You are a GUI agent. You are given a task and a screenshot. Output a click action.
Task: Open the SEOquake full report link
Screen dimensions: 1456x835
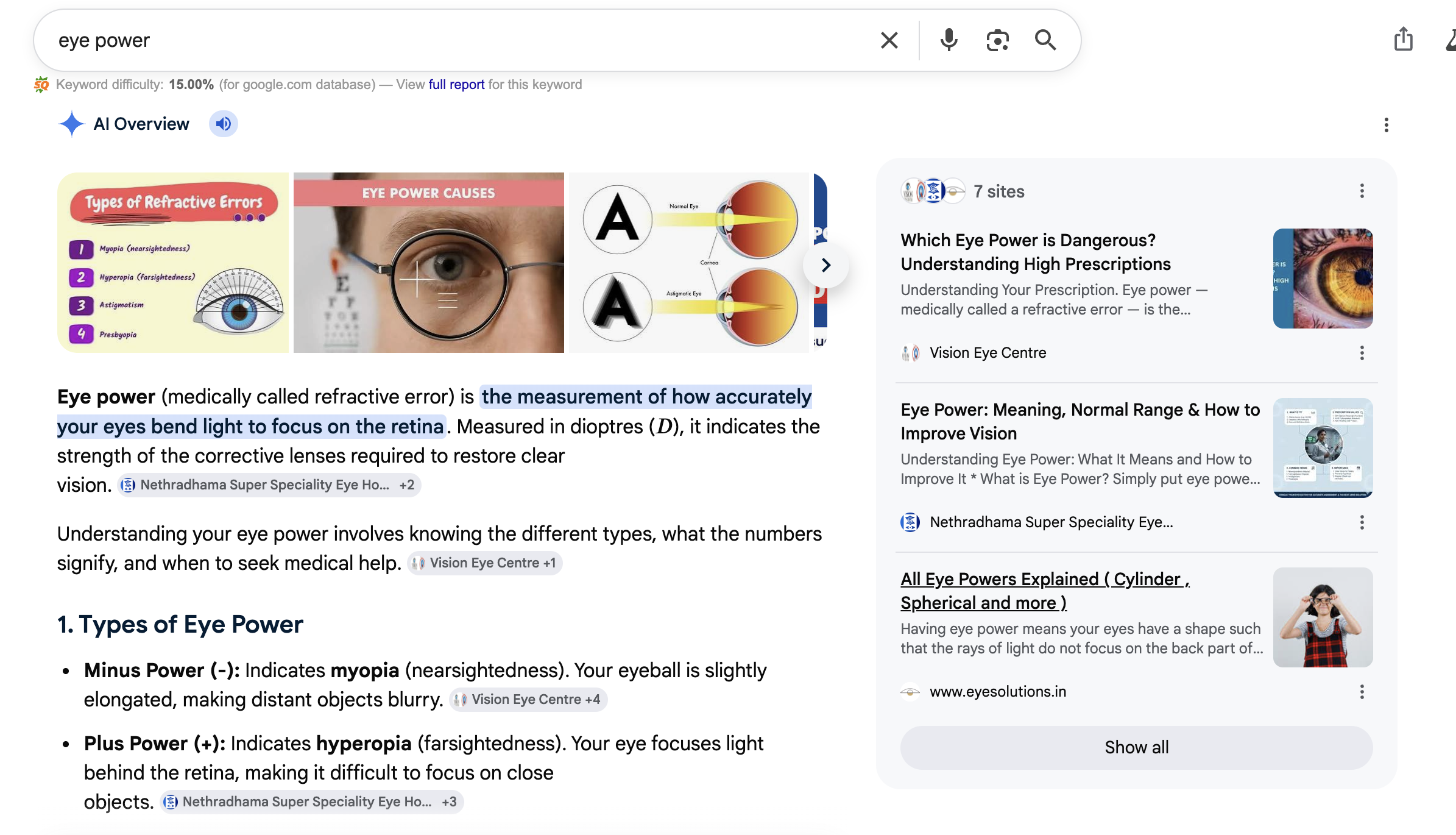[x=456, y=85]
